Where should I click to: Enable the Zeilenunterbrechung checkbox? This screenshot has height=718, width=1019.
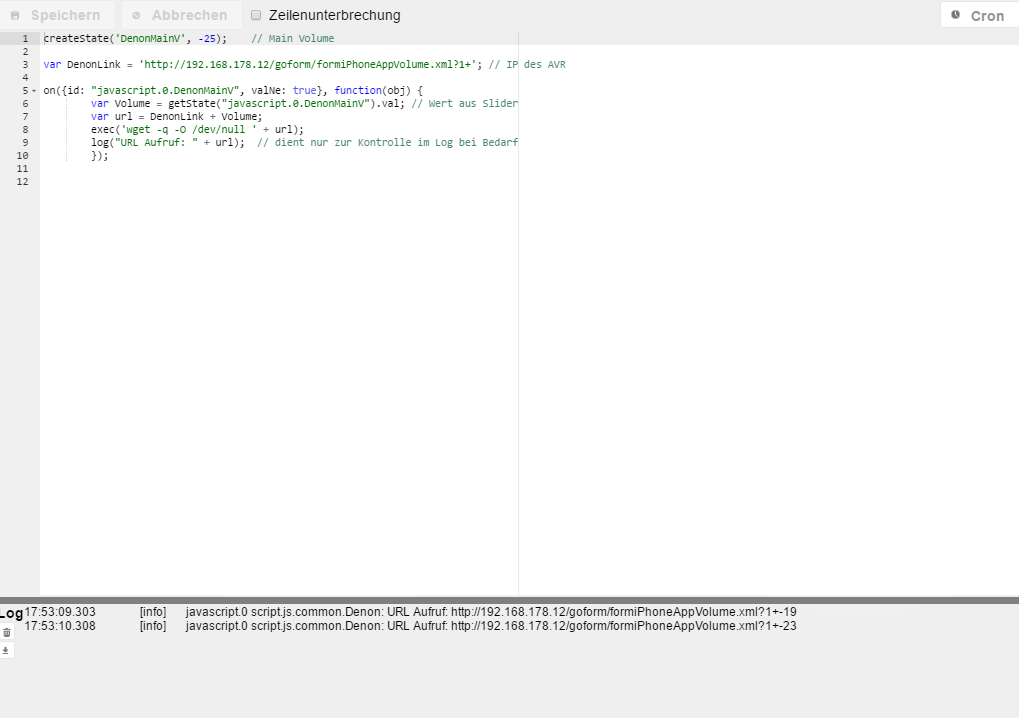[x=256, y=15]
